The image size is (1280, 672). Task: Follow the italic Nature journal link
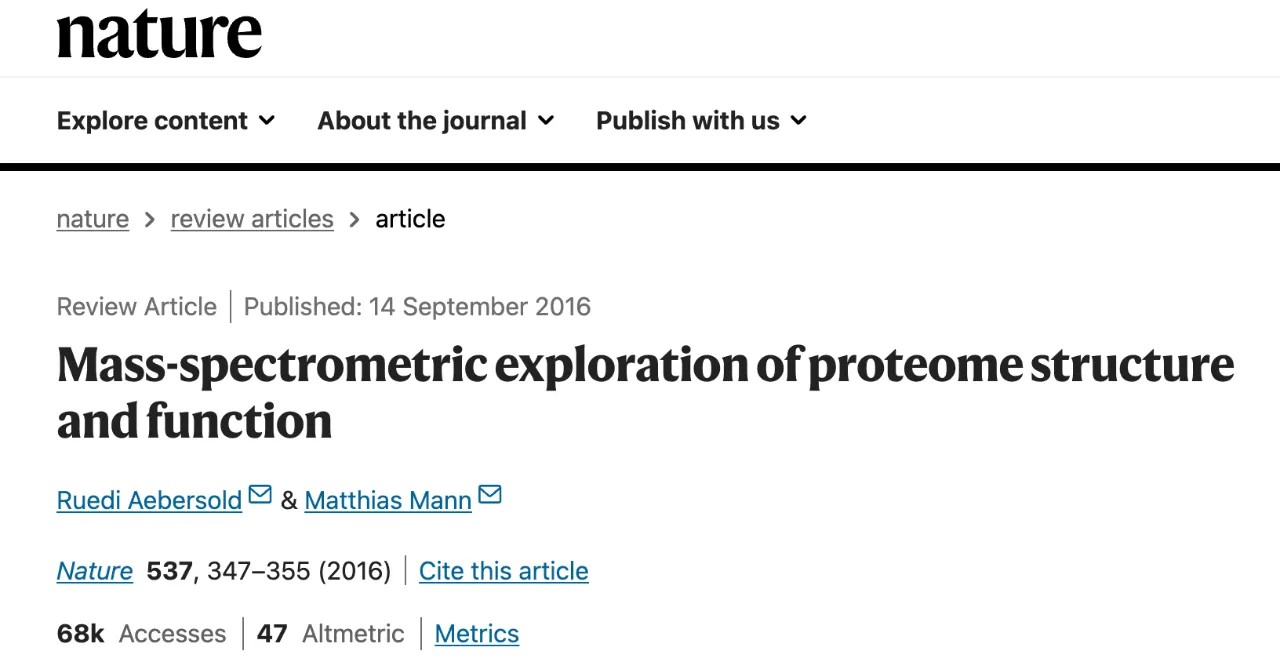(x=95, y=571)
